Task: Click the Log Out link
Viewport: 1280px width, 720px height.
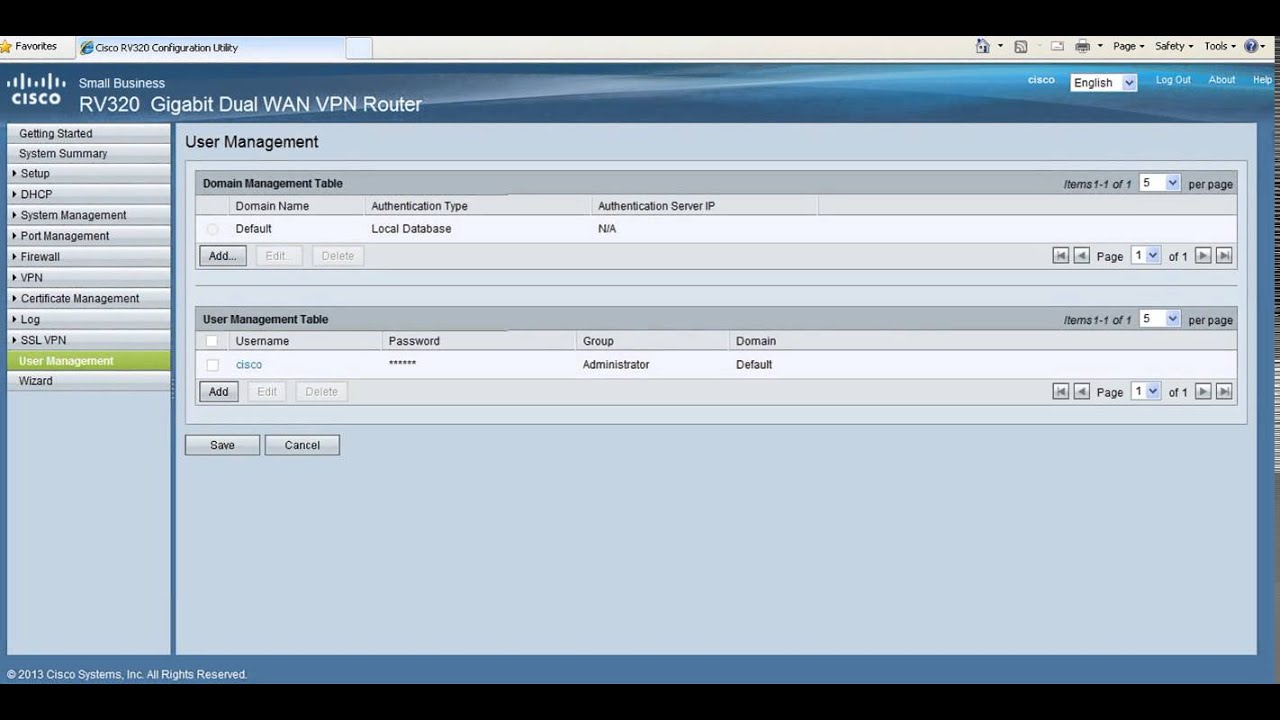Action: pos(1173,80)
